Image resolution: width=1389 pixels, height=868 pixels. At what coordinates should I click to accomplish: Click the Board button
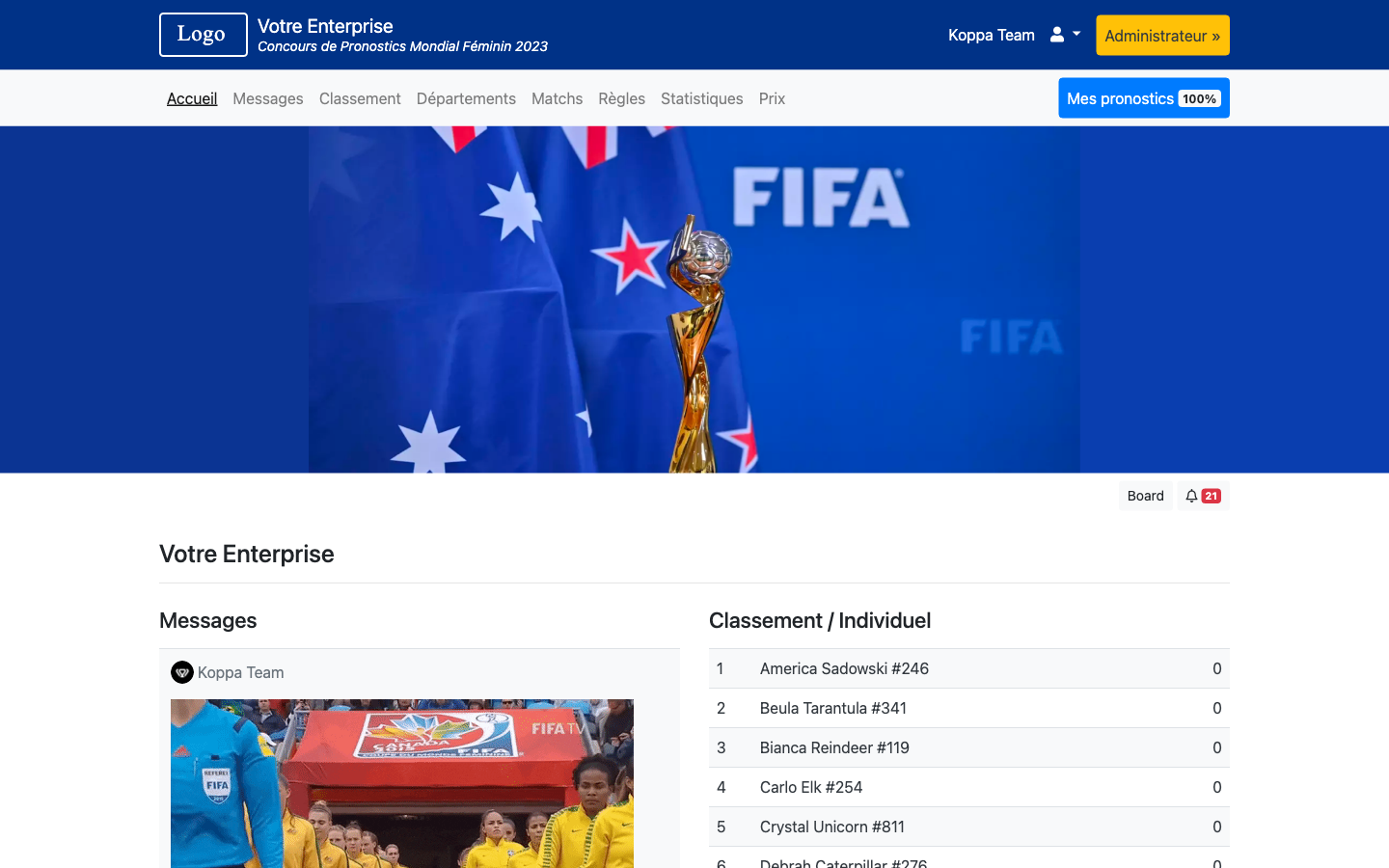1146,496
